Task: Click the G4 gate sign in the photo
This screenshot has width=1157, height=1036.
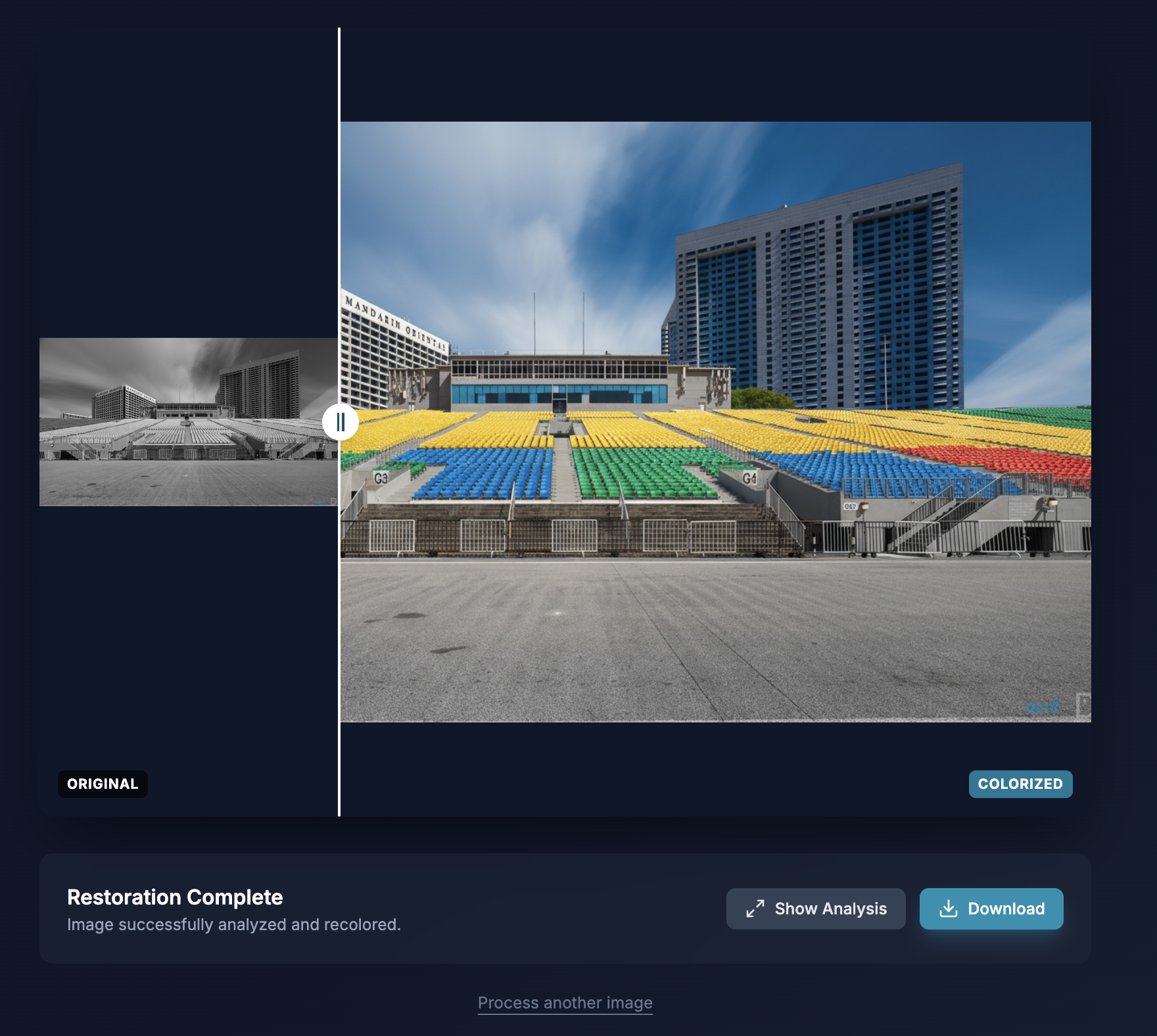Action: tap(749, 478)
